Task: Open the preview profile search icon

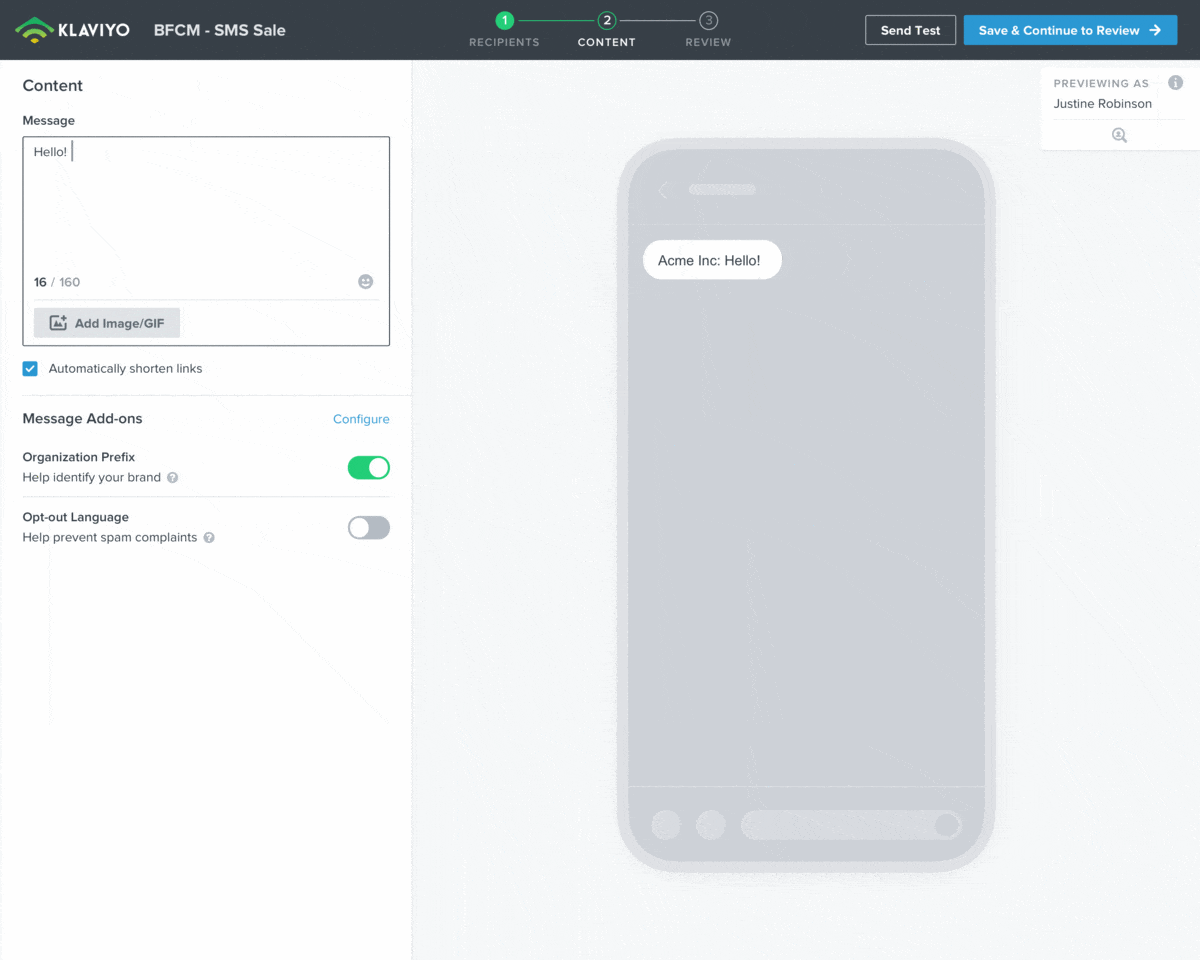Action: tap(1119, 135)
